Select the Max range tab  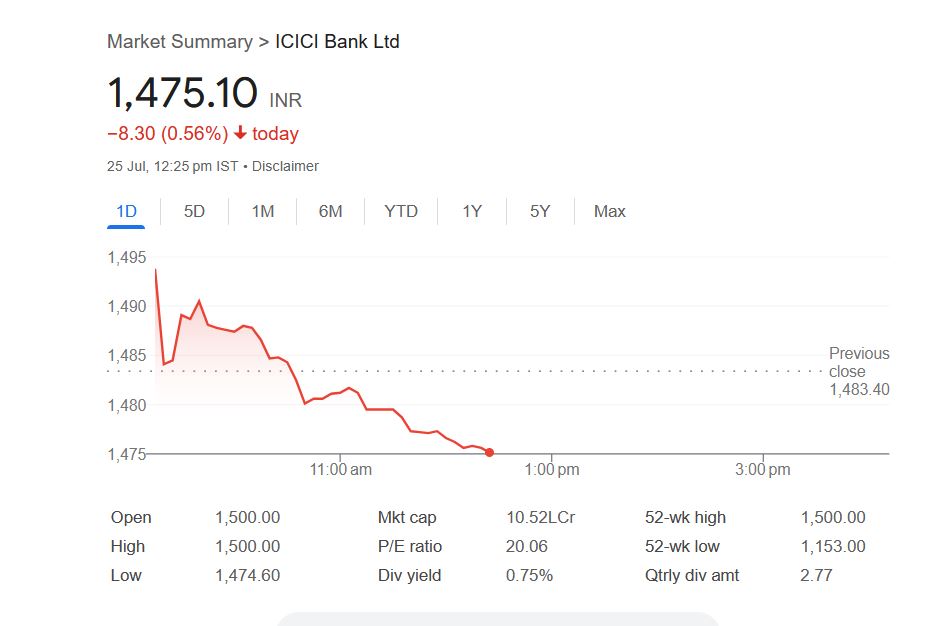pyautogui.click(x=609, y=211)
